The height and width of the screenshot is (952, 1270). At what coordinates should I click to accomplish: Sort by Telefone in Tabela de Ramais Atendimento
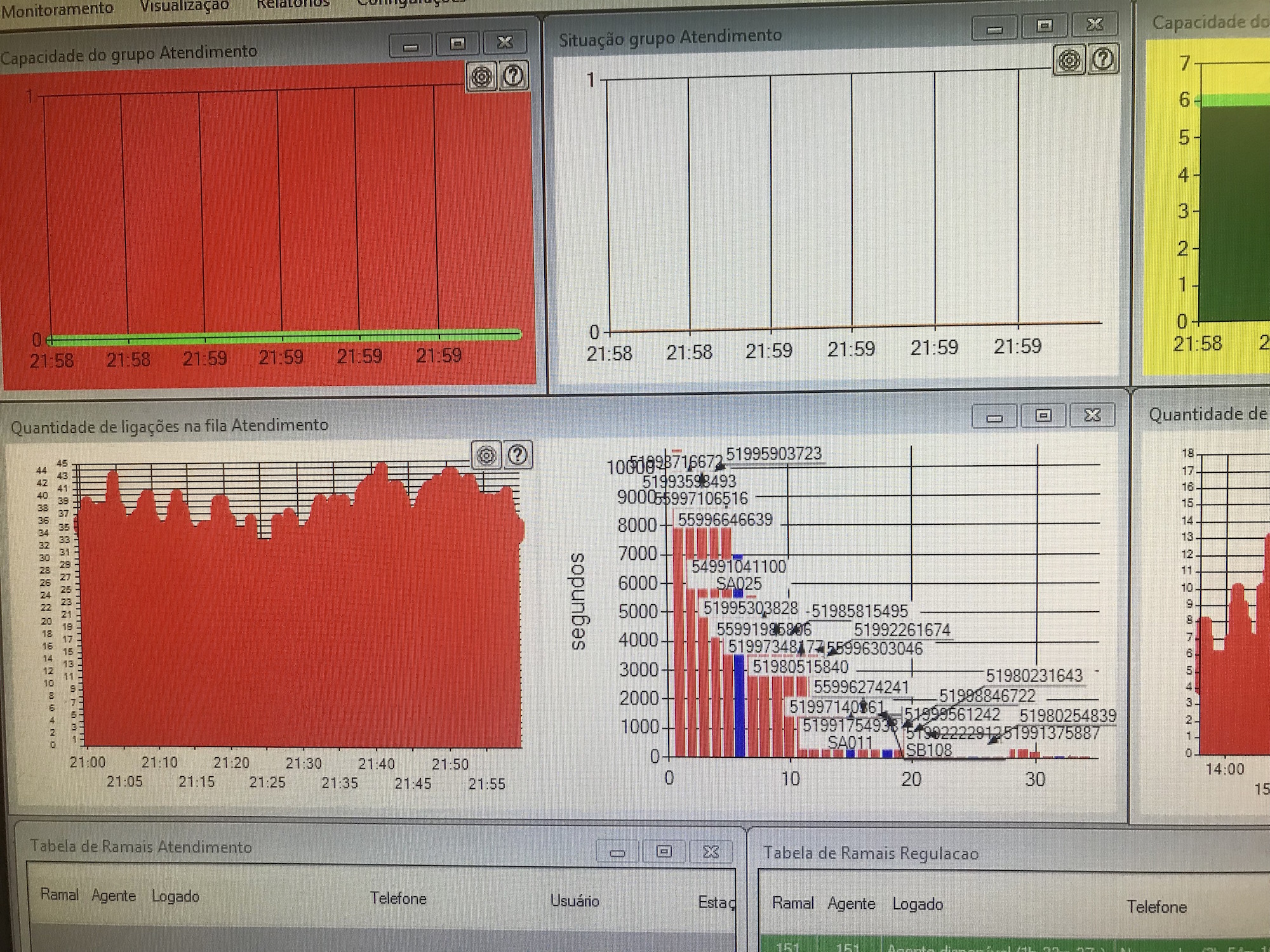398,898
